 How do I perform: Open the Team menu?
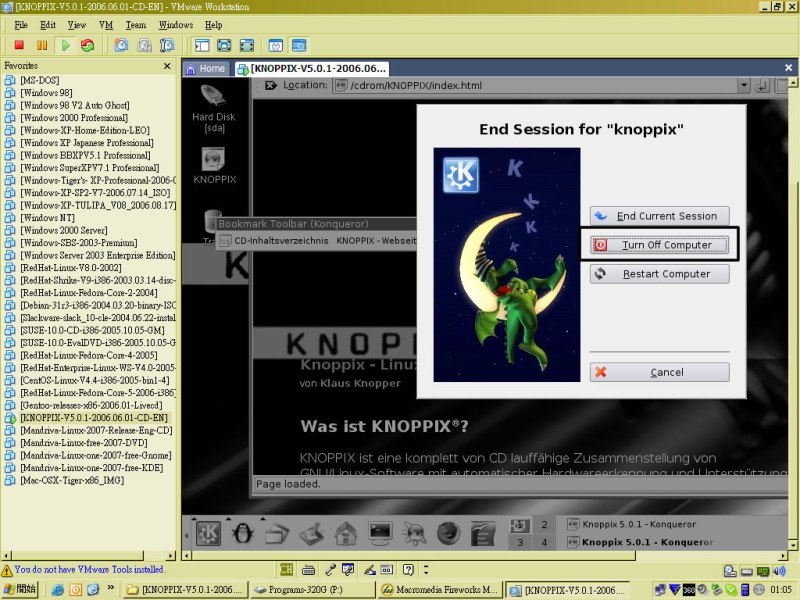tap(136, 25)
